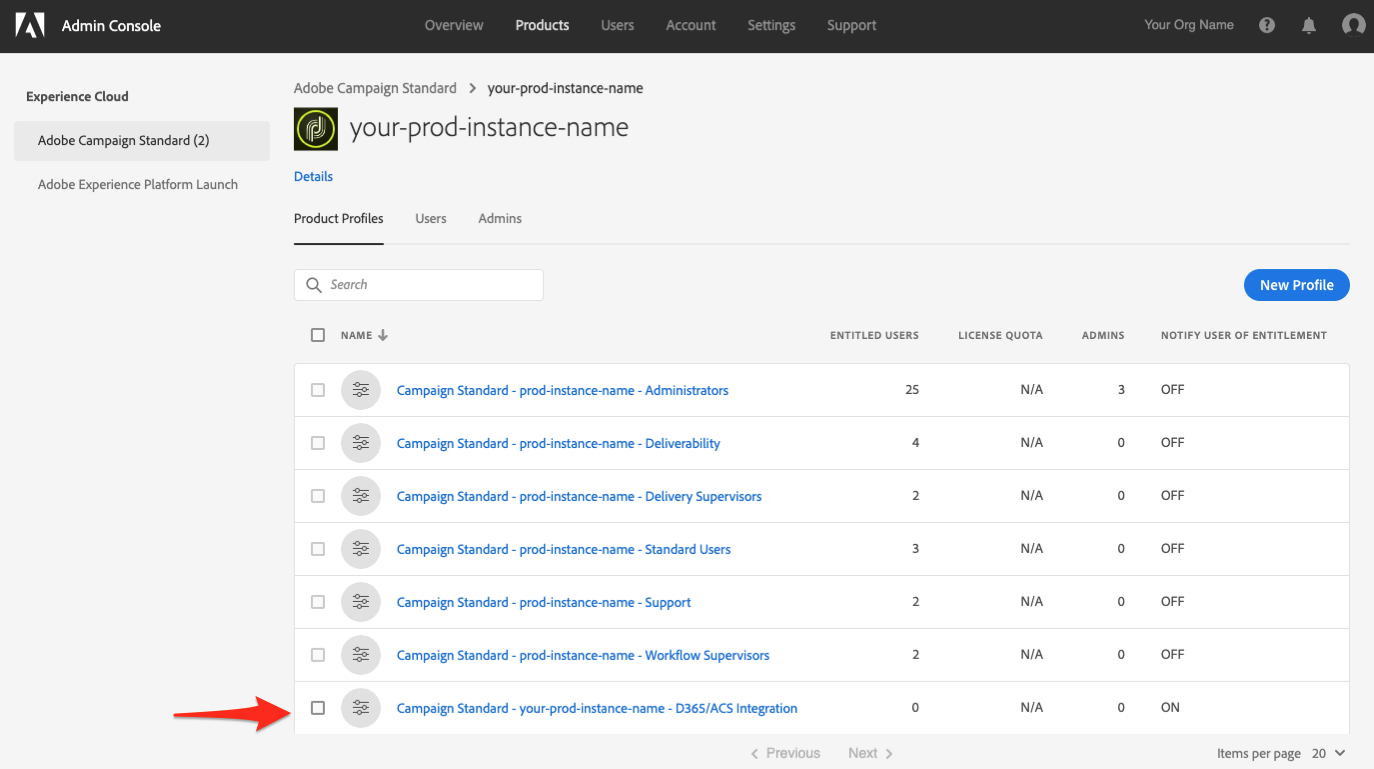Open the Your Org Name switcher

(1189, 25)
